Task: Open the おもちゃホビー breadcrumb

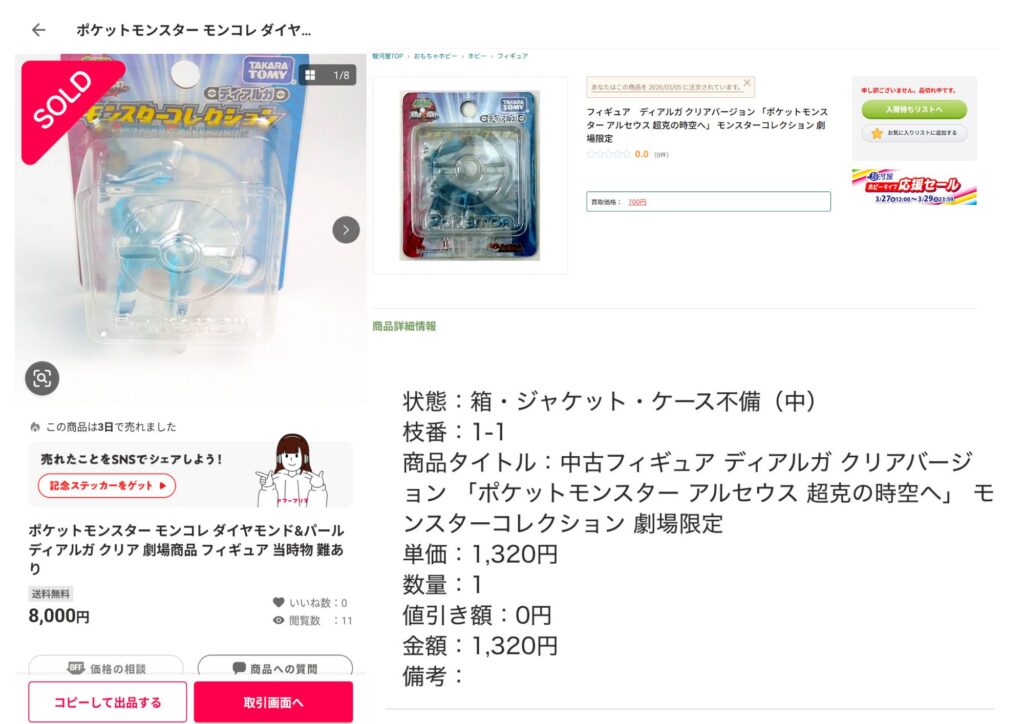Action: click(436, 56)
